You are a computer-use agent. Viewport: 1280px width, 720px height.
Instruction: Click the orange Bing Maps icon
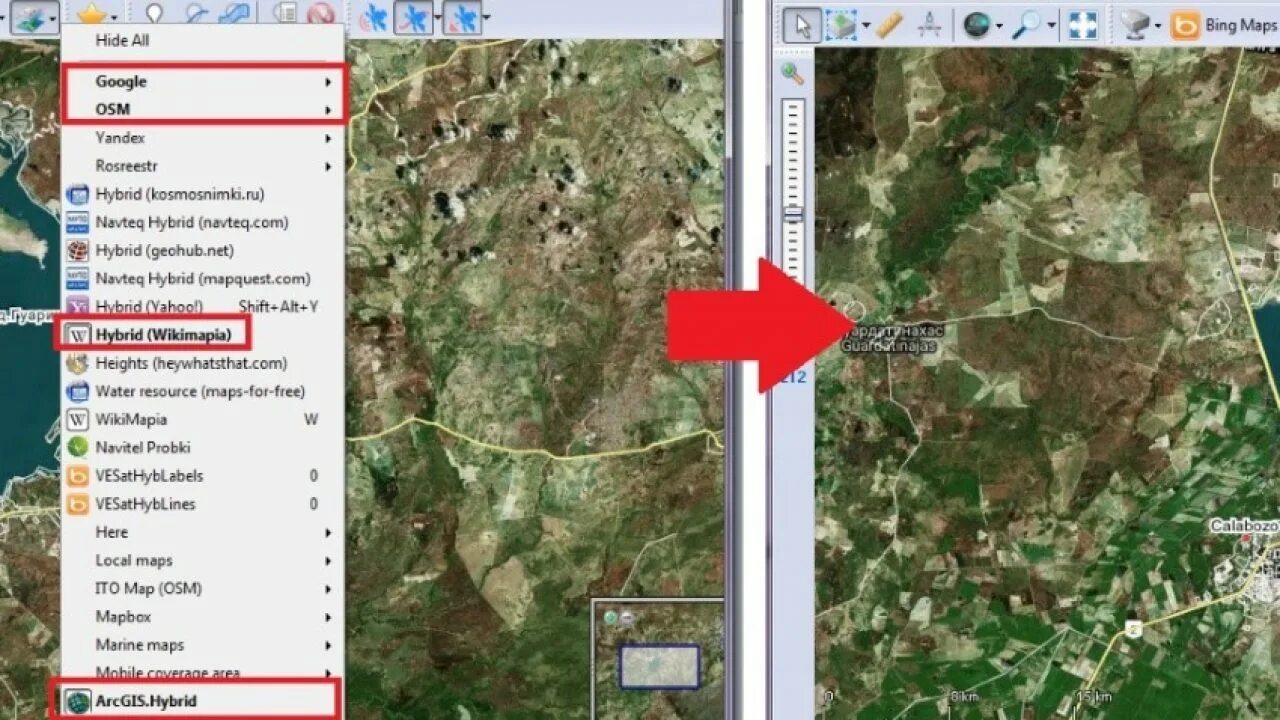coord(1185,25)
